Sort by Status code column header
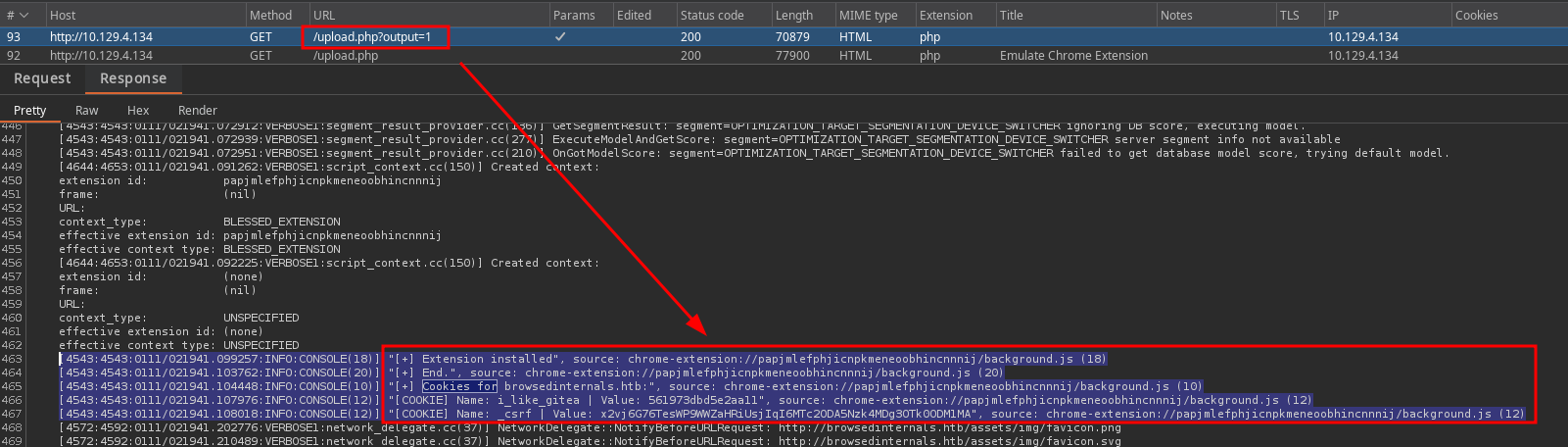 [x=712, y=15]
